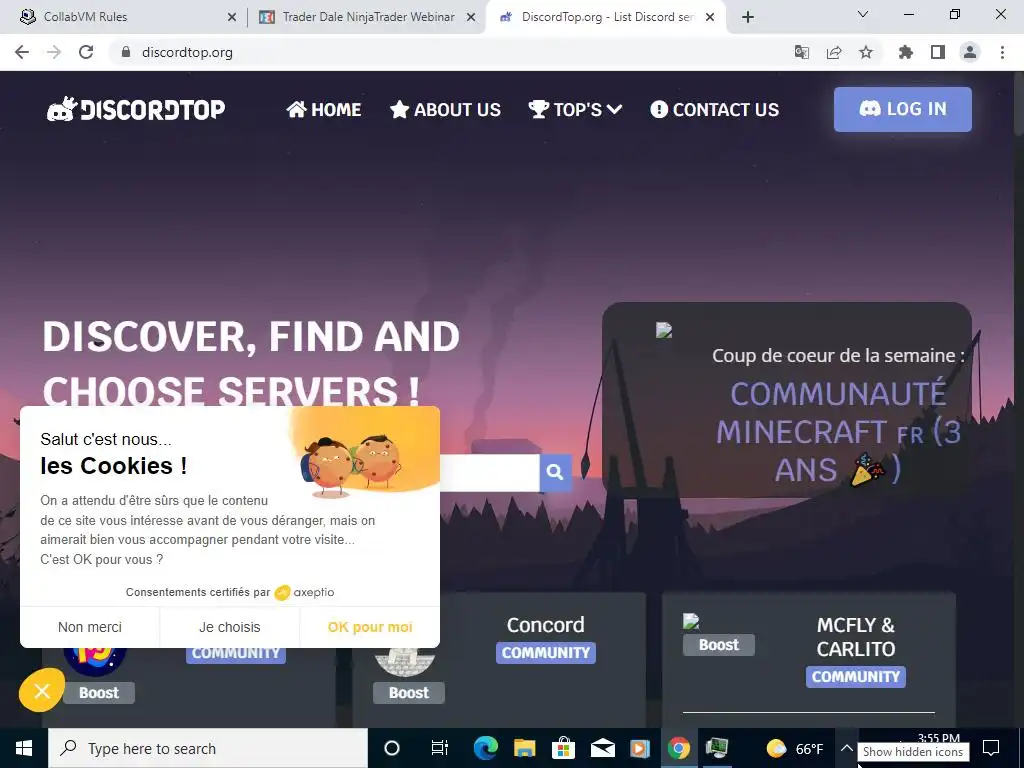
Task: Click COMMUNITY tag under MCFLY & CARLITO
Action: (856, 677)
